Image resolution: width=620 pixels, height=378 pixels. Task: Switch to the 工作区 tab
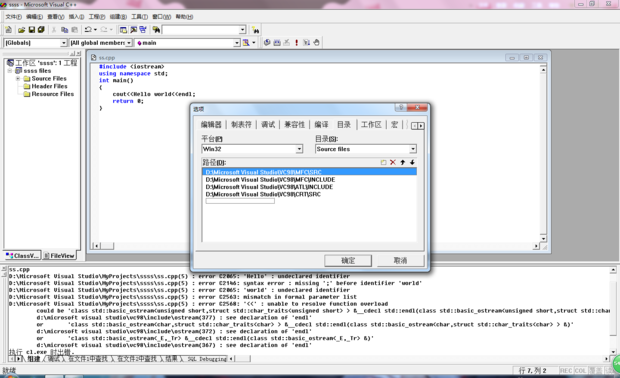(371, 125)
